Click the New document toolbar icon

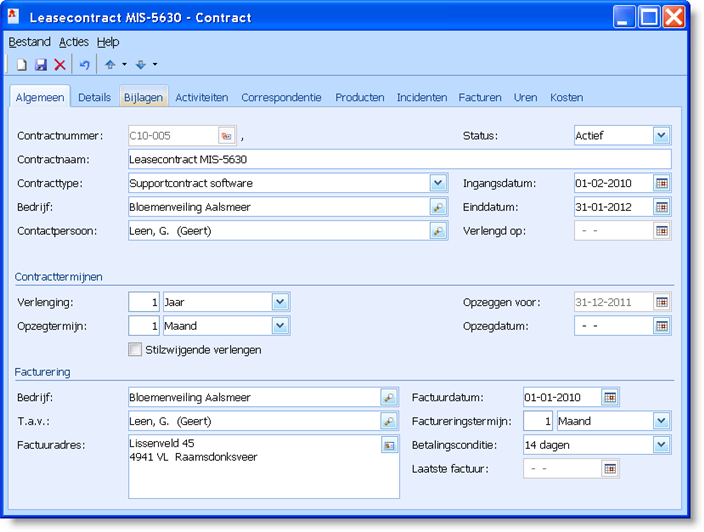pyautogui.click(x=22, y=65)
